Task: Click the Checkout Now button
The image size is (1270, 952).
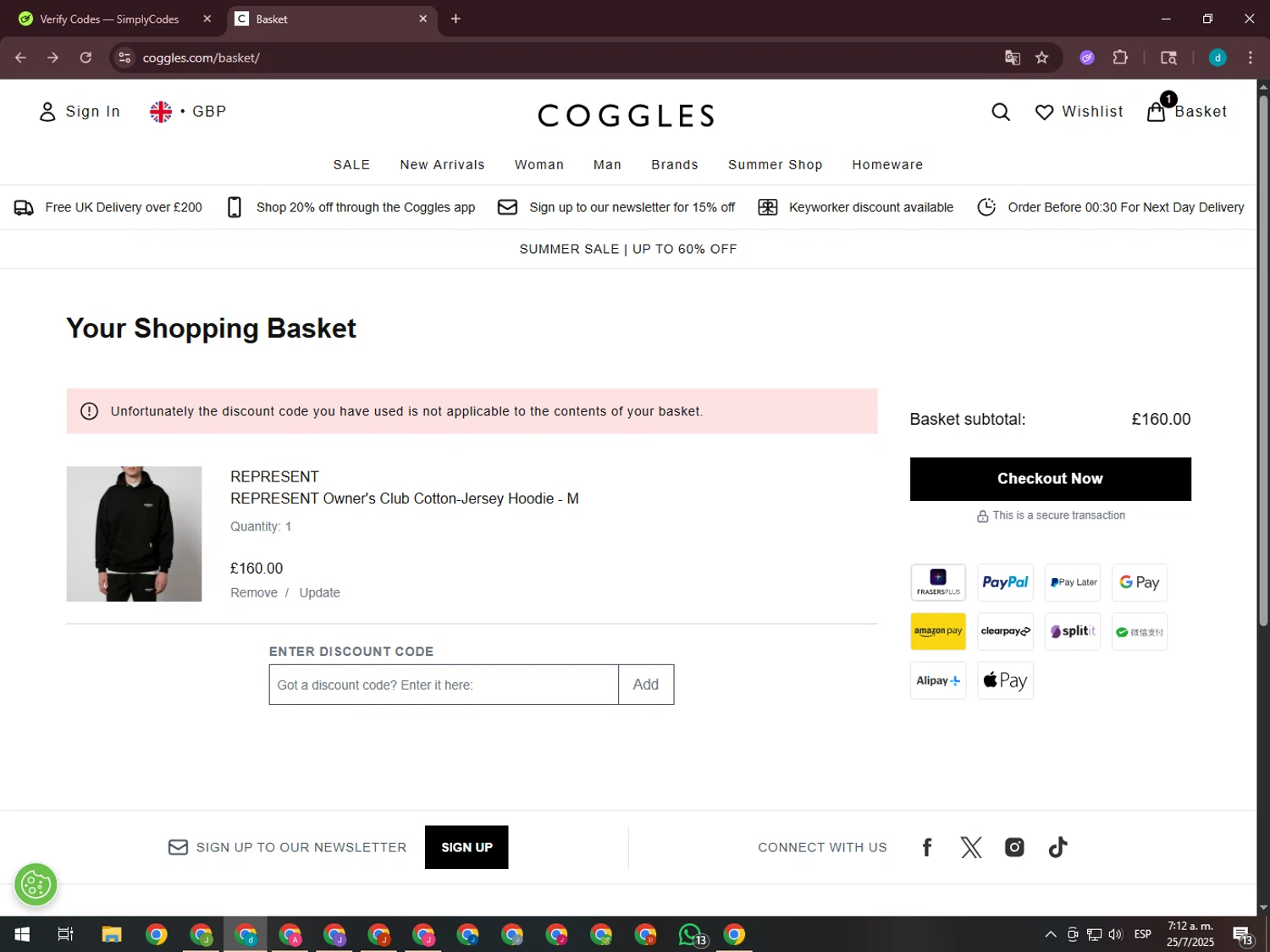Action: (1050, 479)
